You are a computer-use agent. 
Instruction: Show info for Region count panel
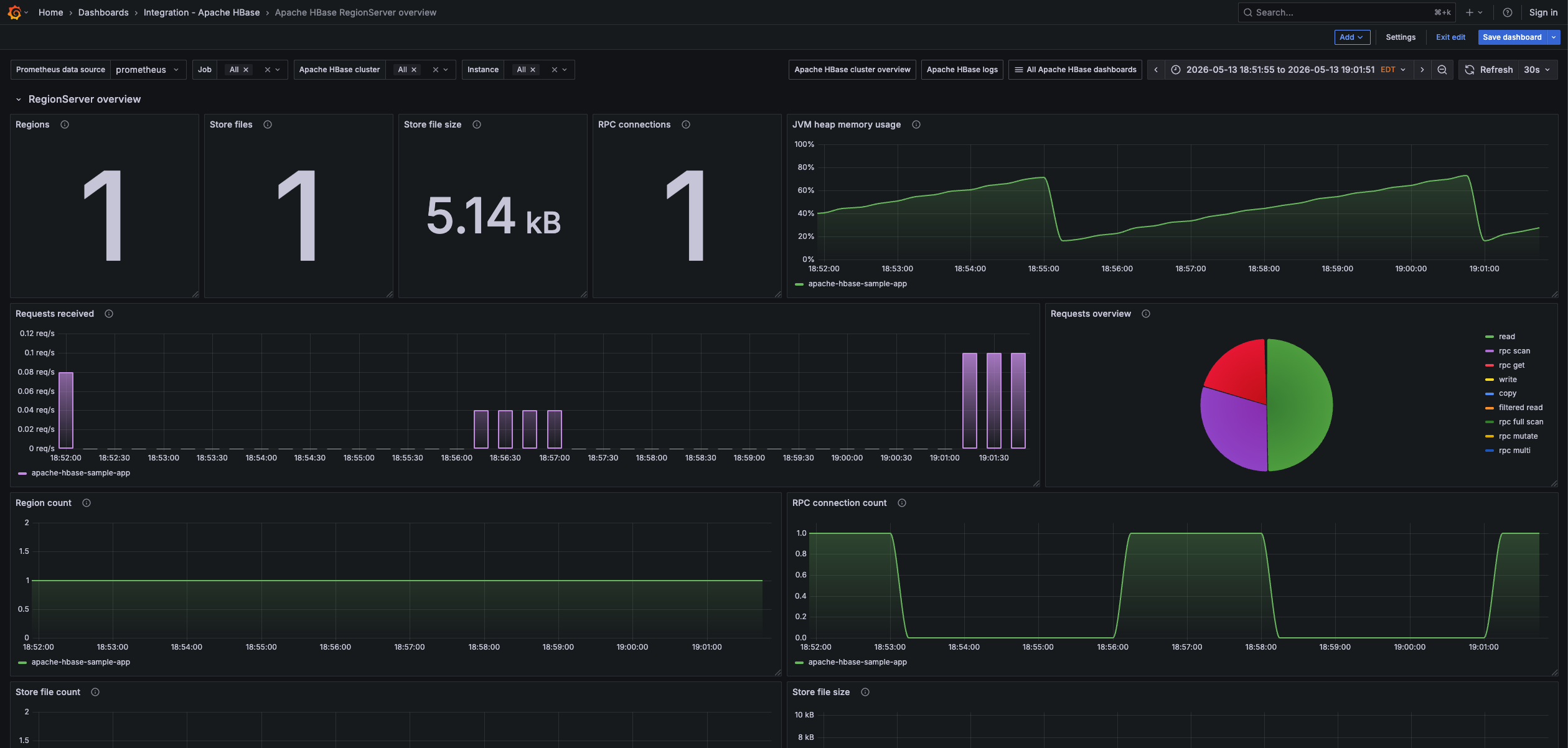87,503
